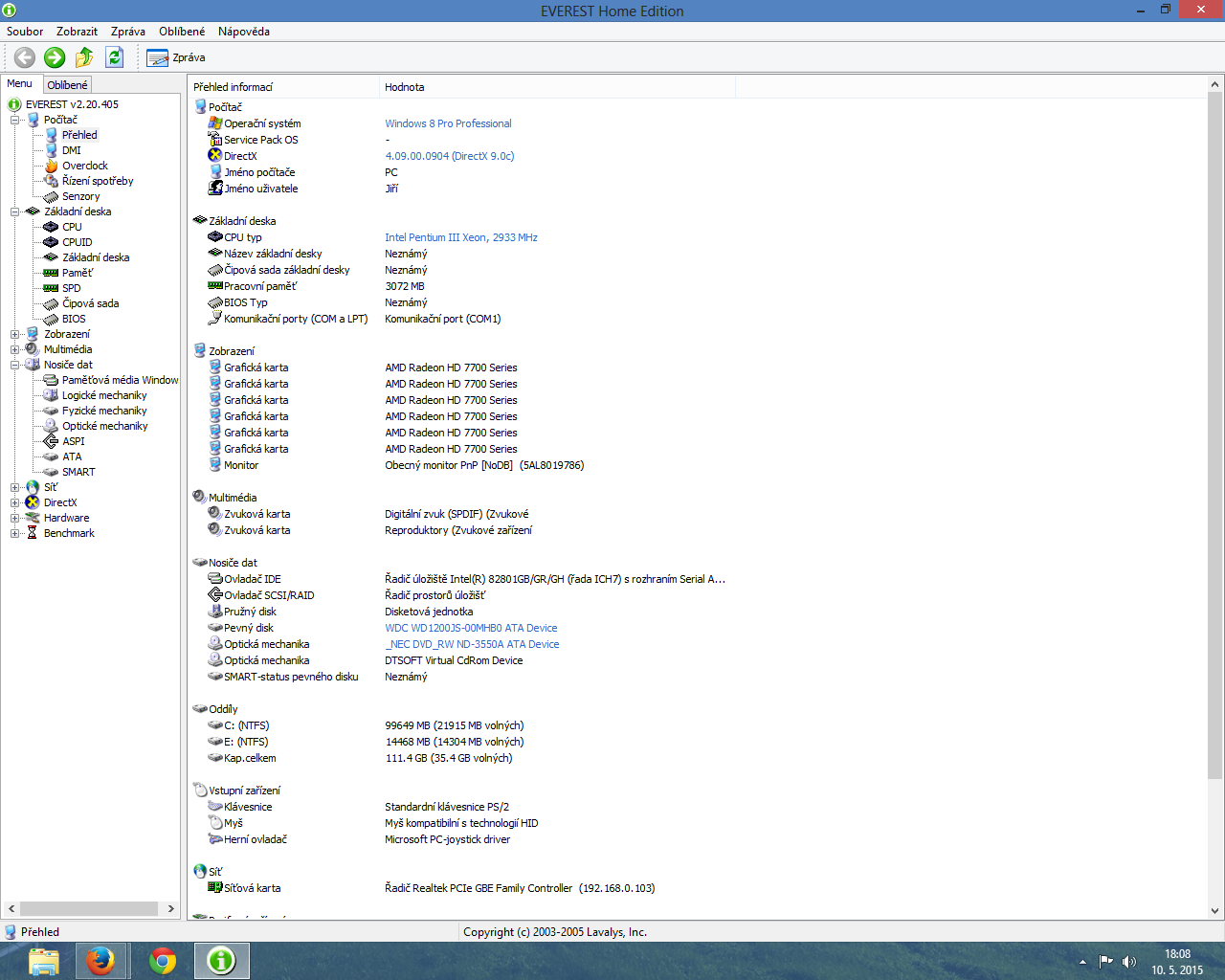Open Firefox from the taskbar
Screen dimensions: 1225x980
pyautogui.click(x=100, y=960)
